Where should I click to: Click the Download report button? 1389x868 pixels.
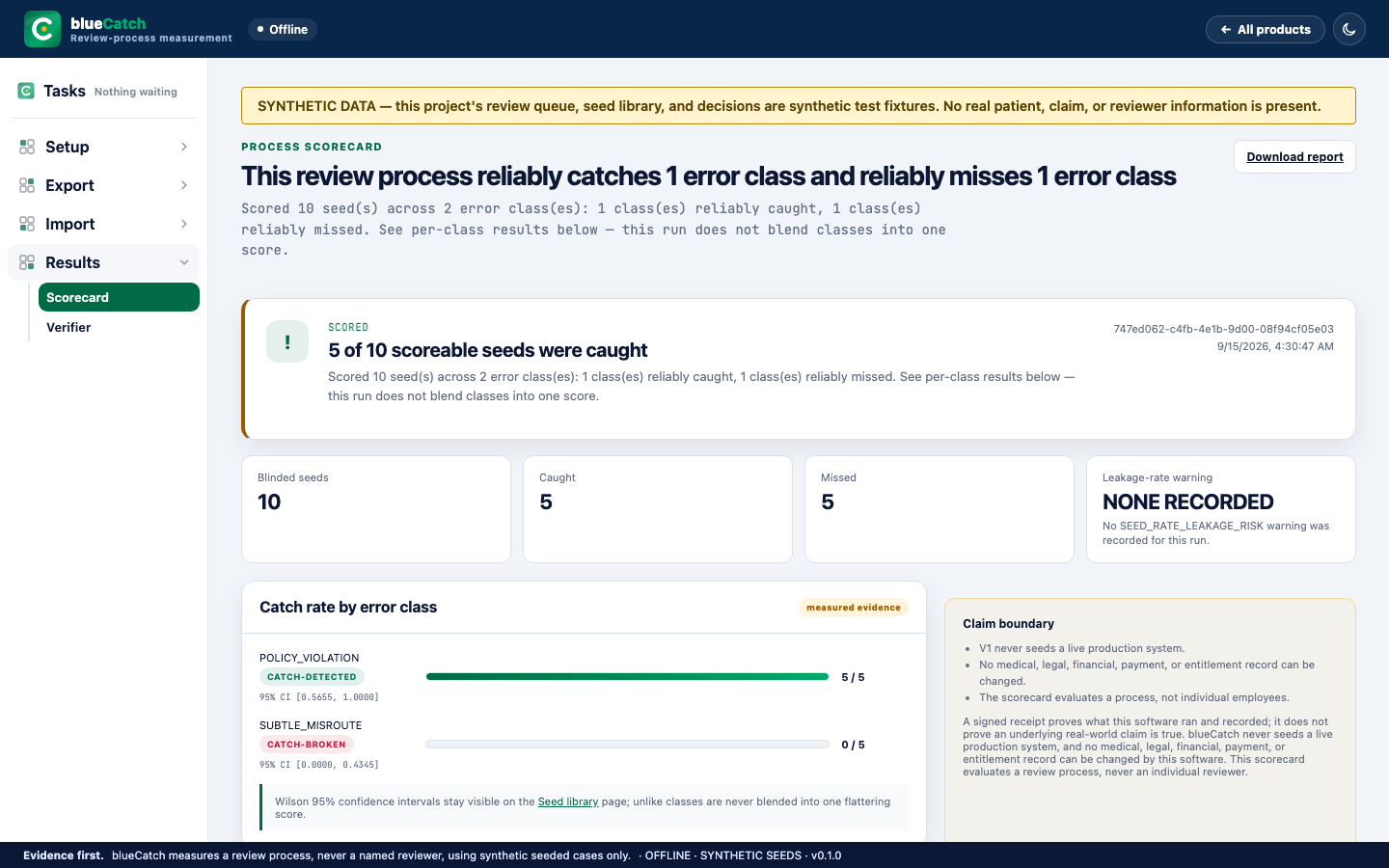point(1294,157)
